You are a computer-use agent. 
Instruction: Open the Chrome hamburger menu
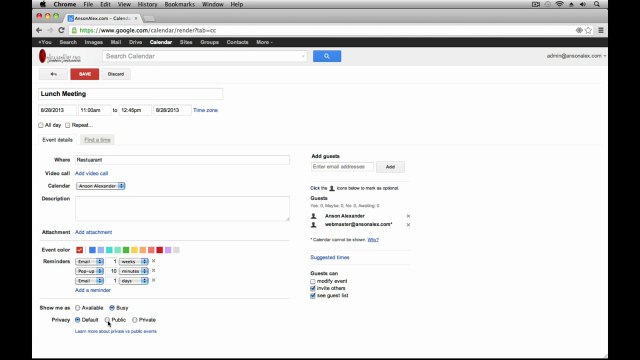tap(601, 30)
